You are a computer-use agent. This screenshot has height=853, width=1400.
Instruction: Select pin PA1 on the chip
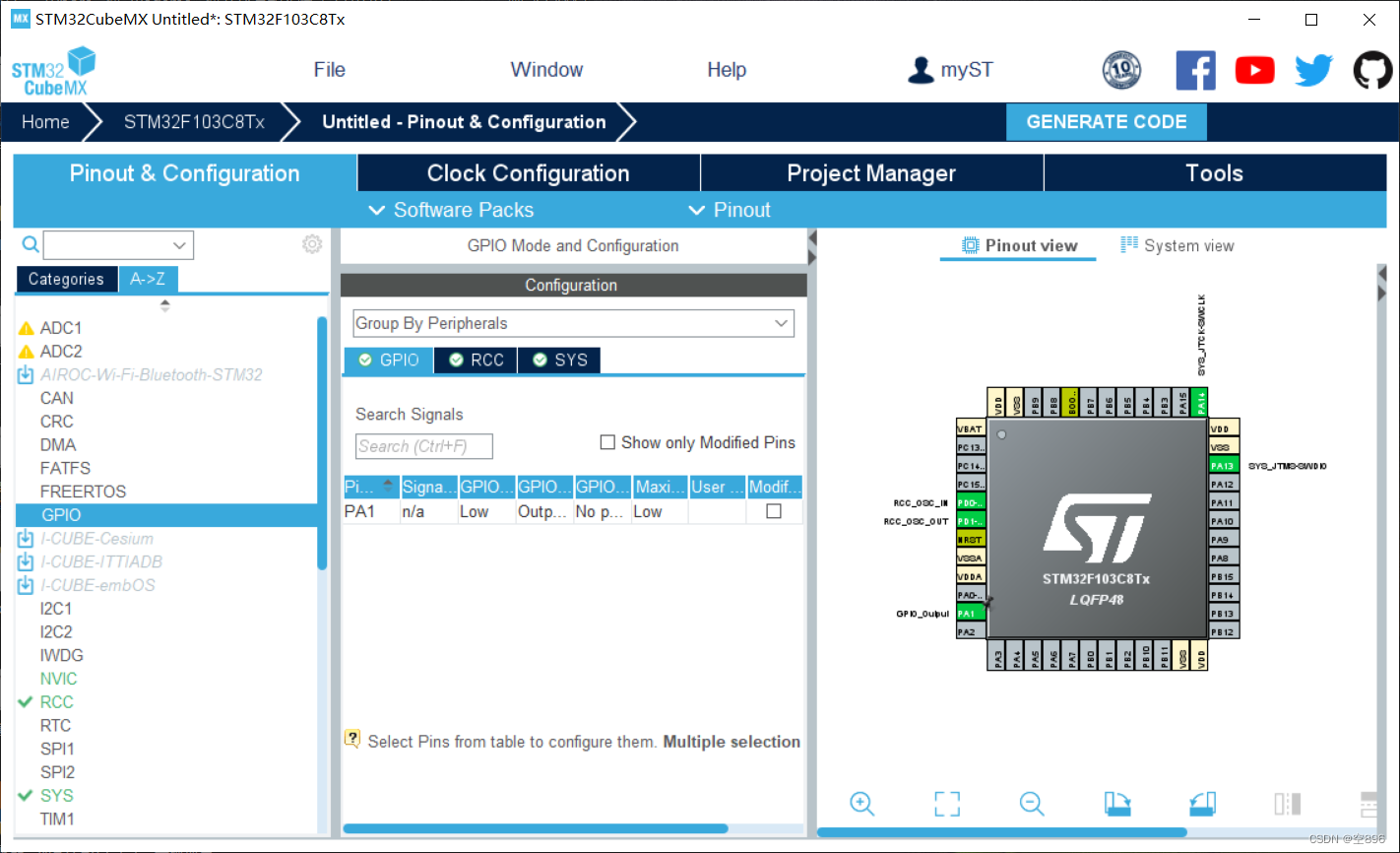(x=970, y=614)
